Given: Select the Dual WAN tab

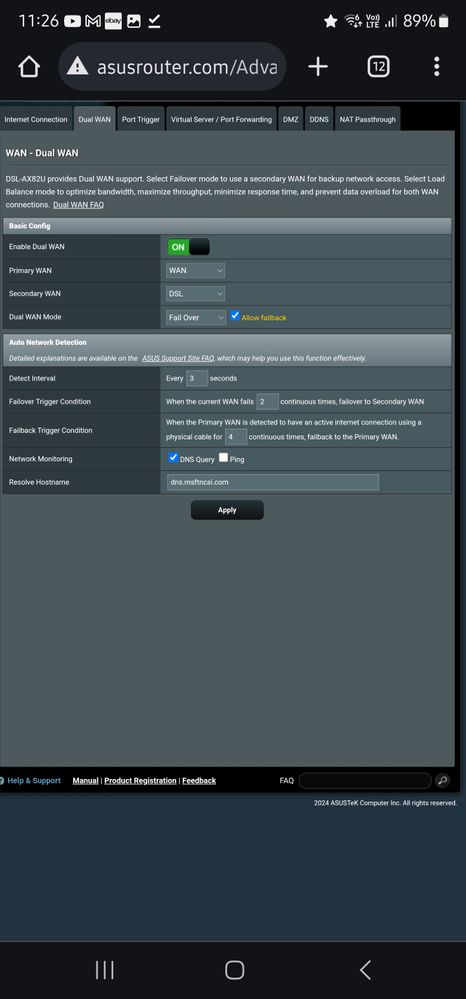Looking at the screenshot, I should coord(94,119).
